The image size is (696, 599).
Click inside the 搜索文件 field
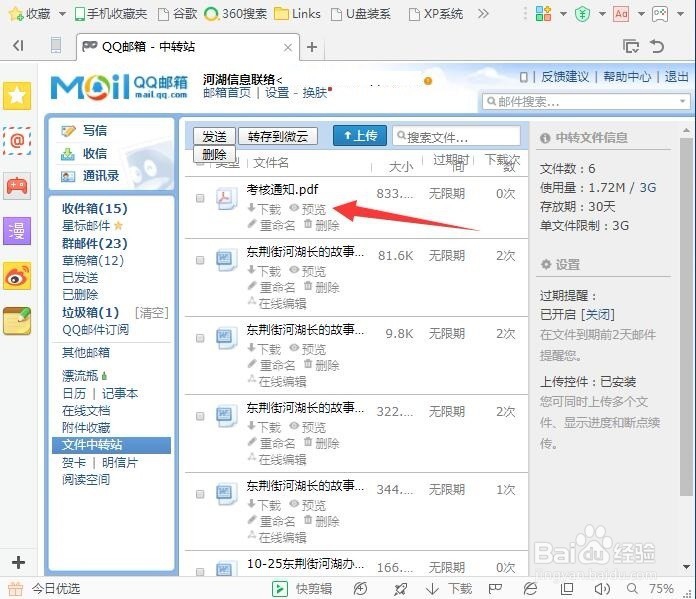click(x=456, y=137)
